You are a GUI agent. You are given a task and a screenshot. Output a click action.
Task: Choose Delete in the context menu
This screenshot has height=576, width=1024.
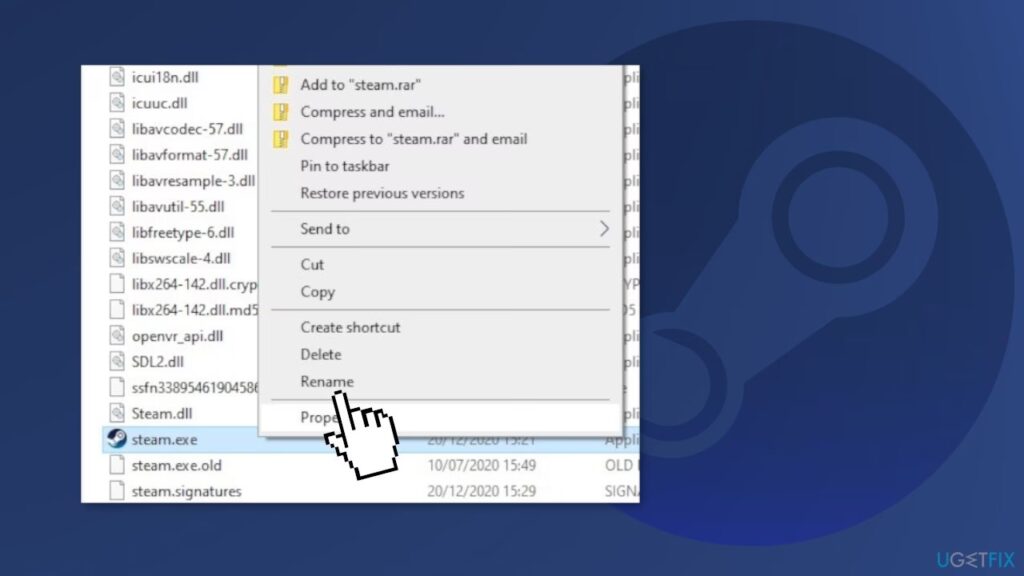pos(321,355)
